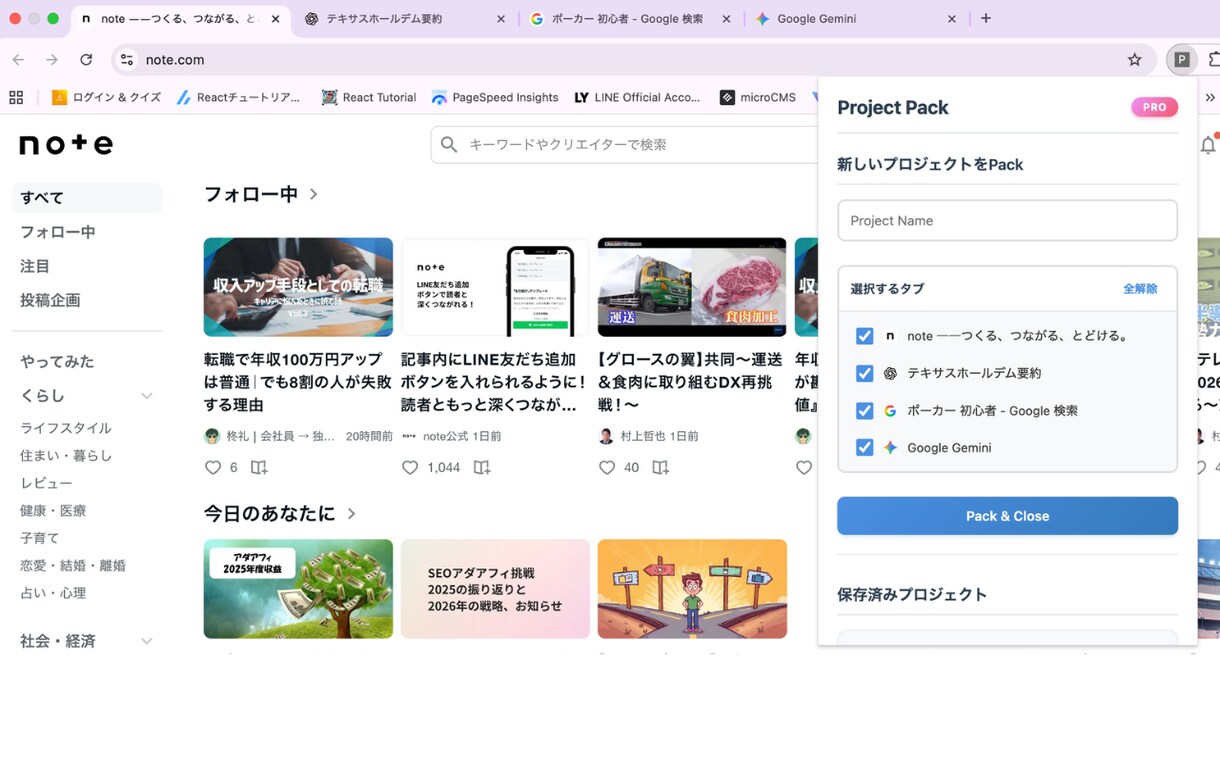Uncheck the Google Gemini checkbox
The height and width of the screenshot is (763, 1220).
(864, 447)
